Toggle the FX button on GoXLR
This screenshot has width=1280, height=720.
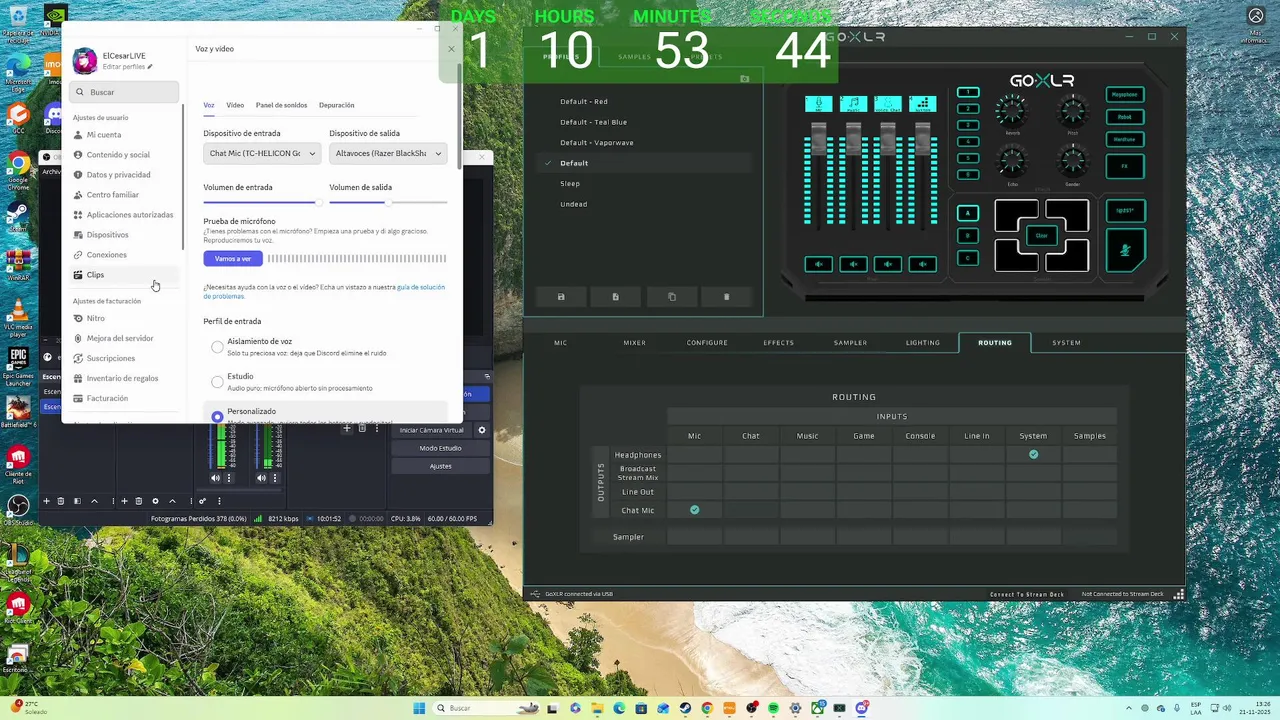(x=1125, y=166)
